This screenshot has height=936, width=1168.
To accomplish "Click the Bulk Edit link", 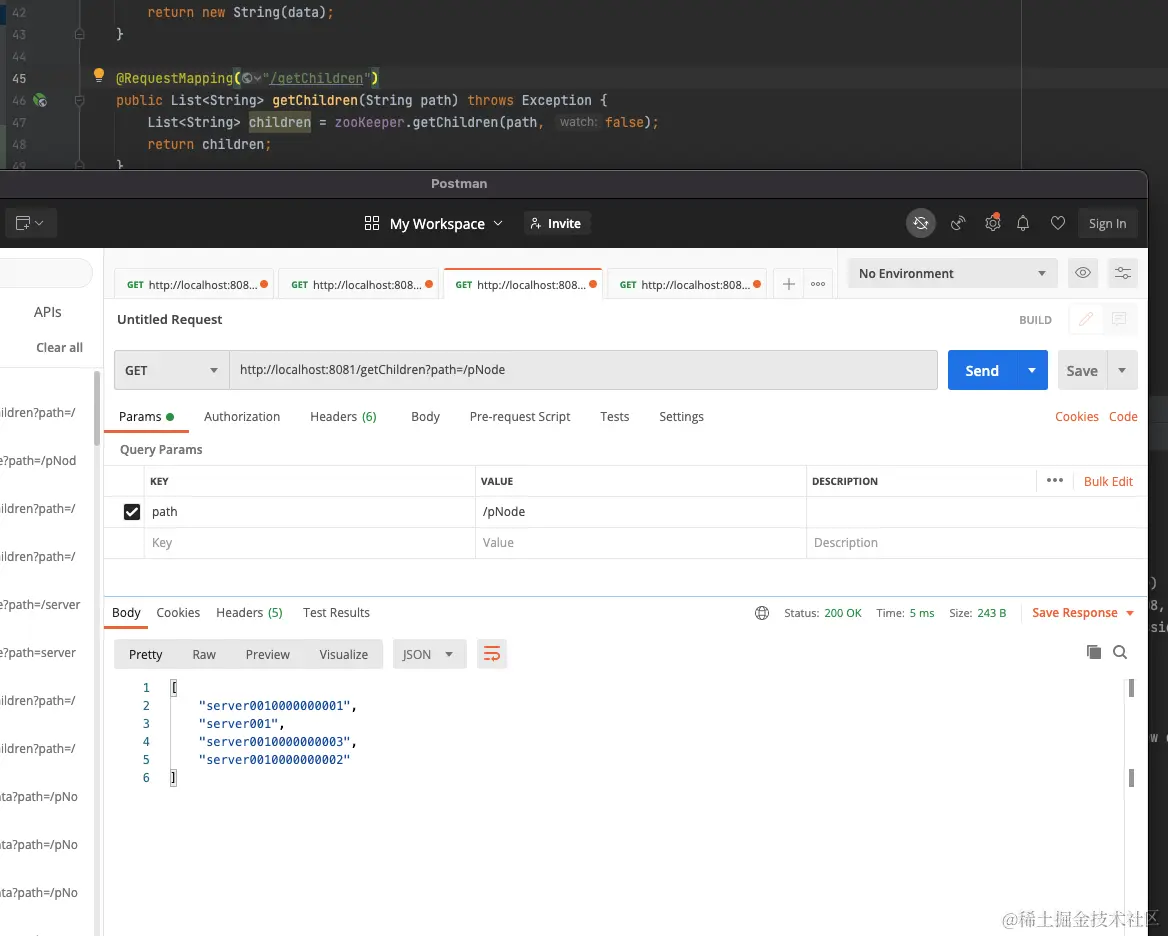I will [1108, 481].
